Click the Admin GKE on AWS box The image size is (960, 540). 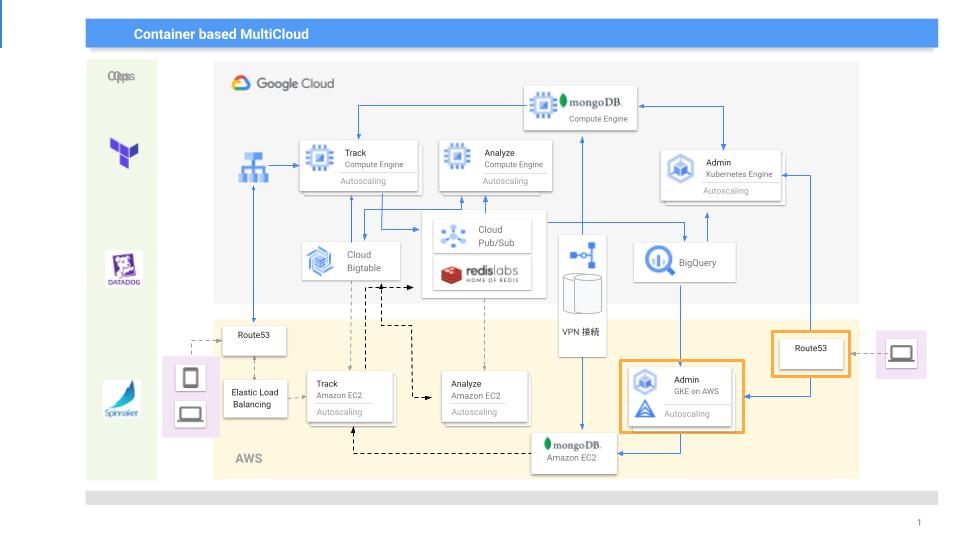pyautogui.click(x=680, y=396)
